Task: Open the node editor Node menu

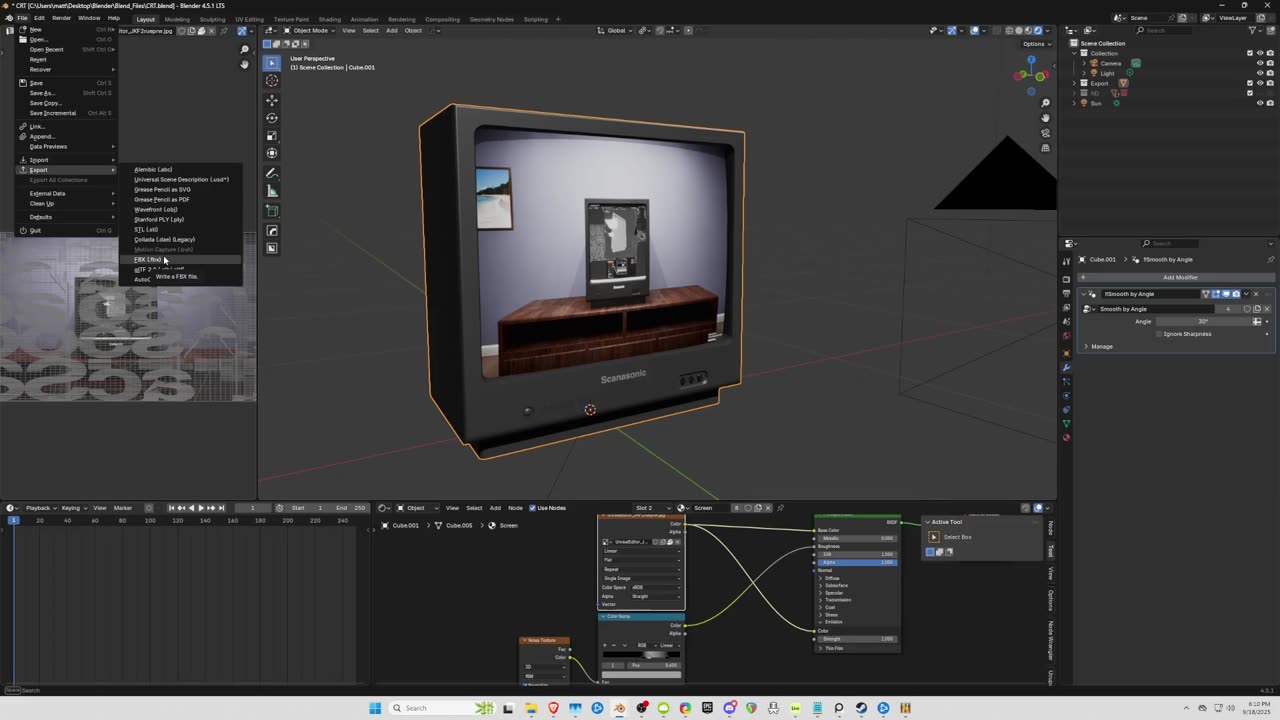Action: 515,508
